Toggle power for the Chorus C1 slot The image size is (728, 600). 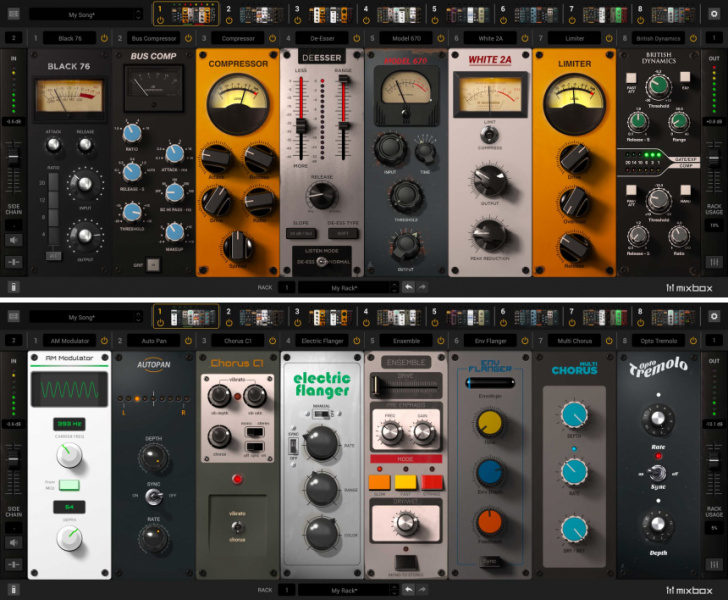coord(272,340)
